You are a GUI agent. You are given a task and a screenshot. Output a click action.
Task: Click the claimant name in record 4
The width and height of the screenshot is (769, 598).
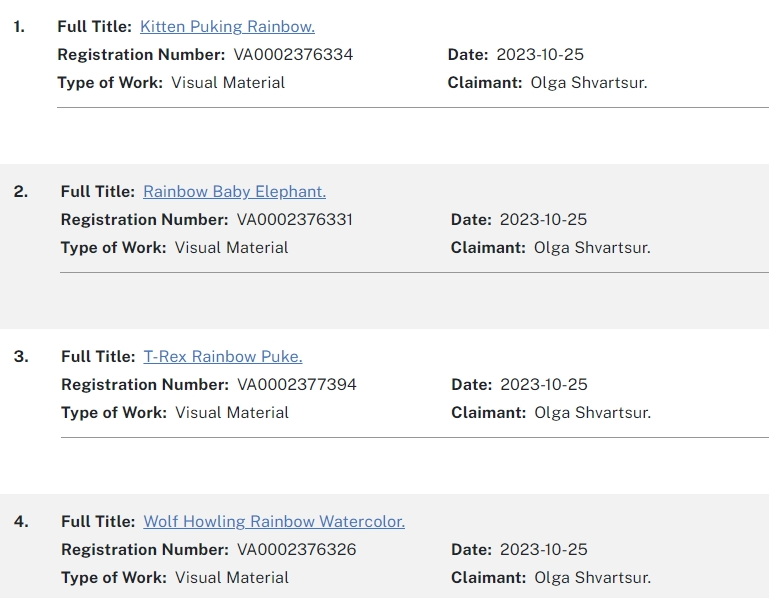pyautogui.click(x=592, y=577)
